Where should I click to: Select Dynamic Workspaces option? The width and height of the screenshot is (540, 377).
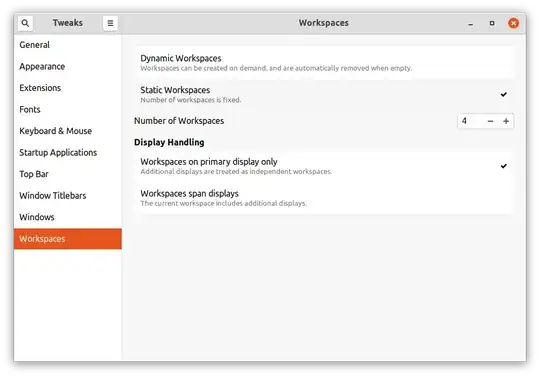point(325,63)
